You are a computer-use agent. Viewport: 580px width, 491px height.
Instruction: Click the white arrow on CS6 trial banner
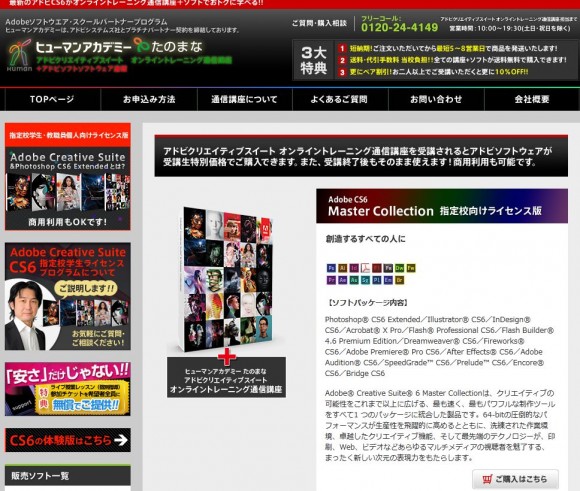(x=121, y=440)
